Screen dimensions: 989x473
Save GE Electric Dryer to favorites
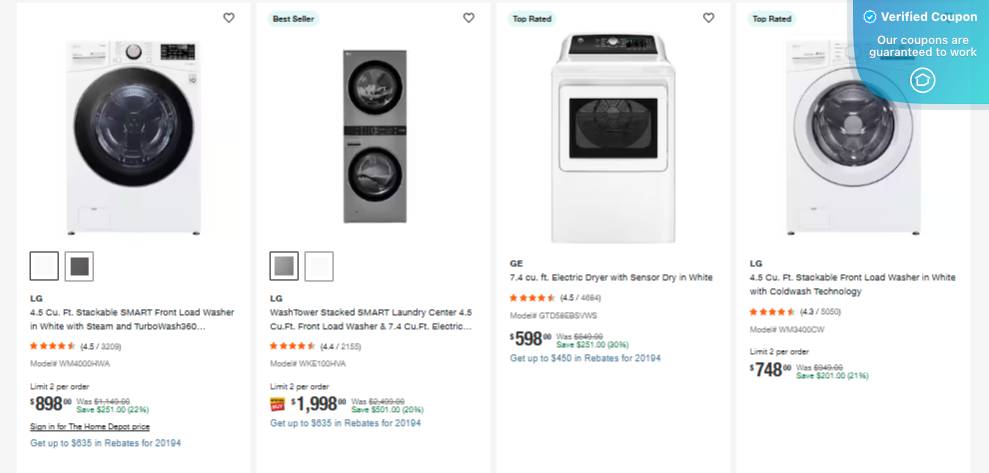point(709,18)
